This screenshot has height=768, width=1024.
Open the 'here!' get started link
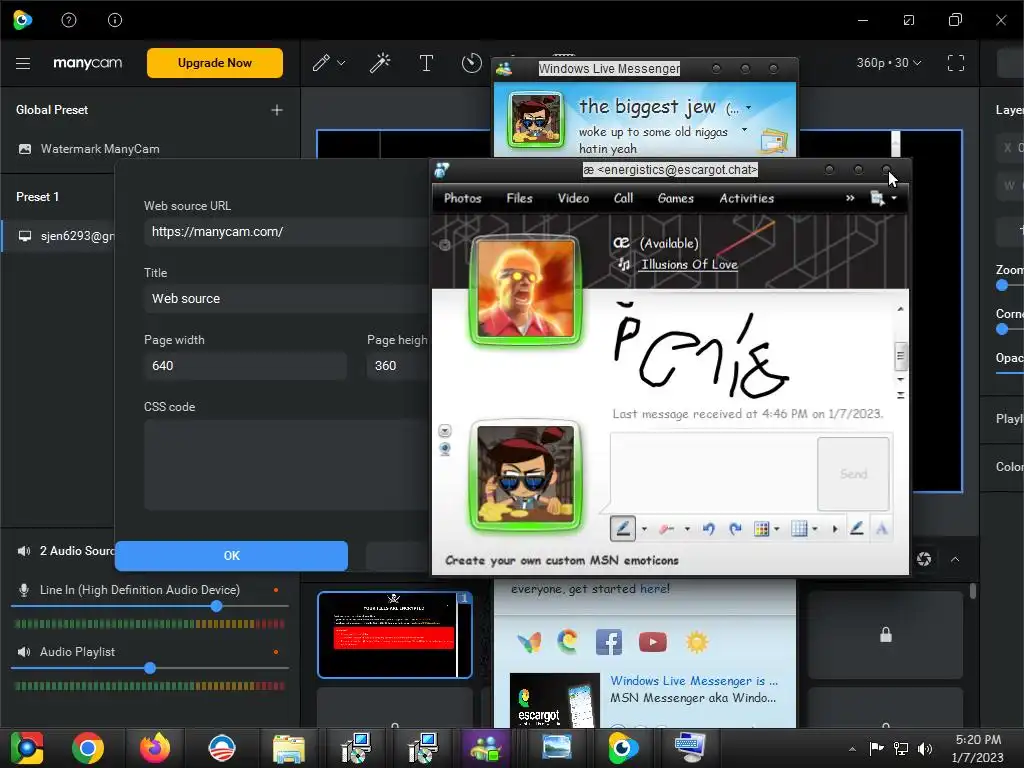pos(655,588)
